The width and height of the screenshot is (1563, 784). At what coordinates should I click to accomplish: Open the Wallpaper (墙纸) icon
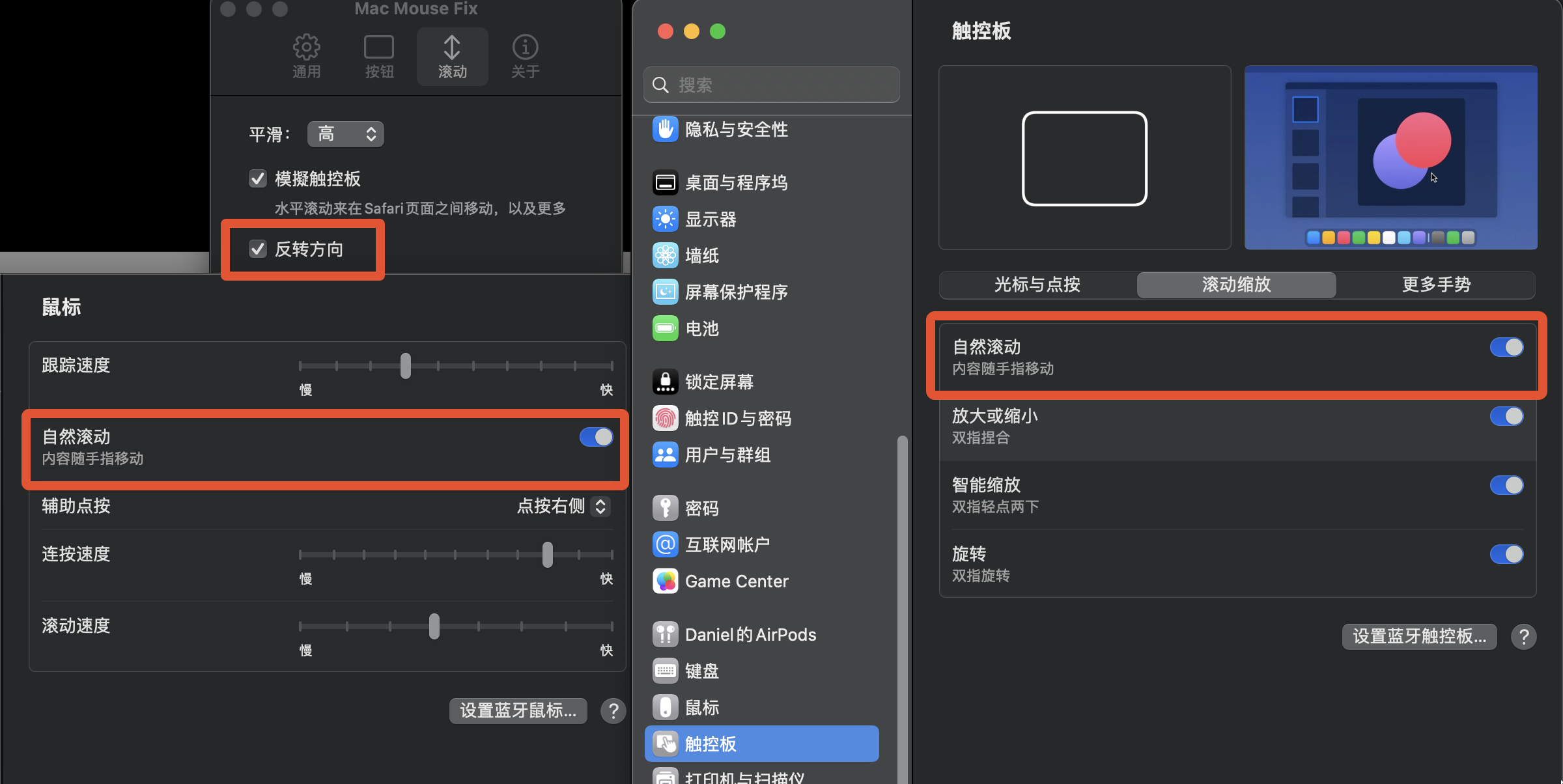(x=665, y=256)
